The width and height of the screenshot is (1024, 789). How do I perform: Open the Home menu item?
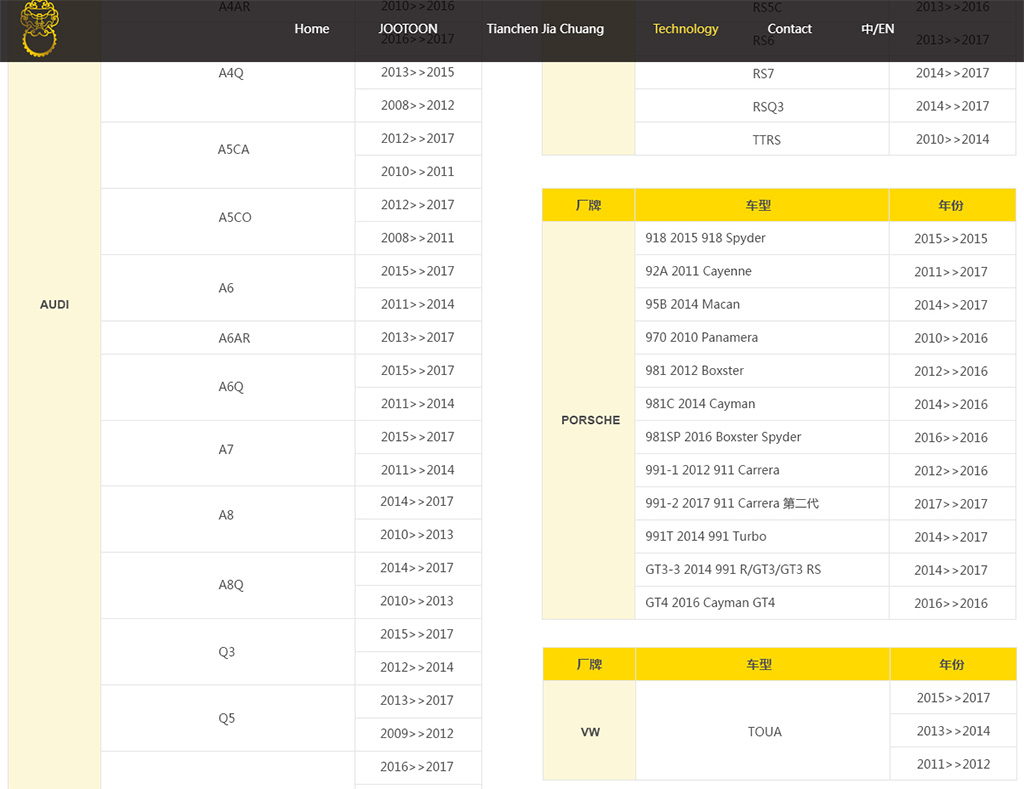click(312, 29)
